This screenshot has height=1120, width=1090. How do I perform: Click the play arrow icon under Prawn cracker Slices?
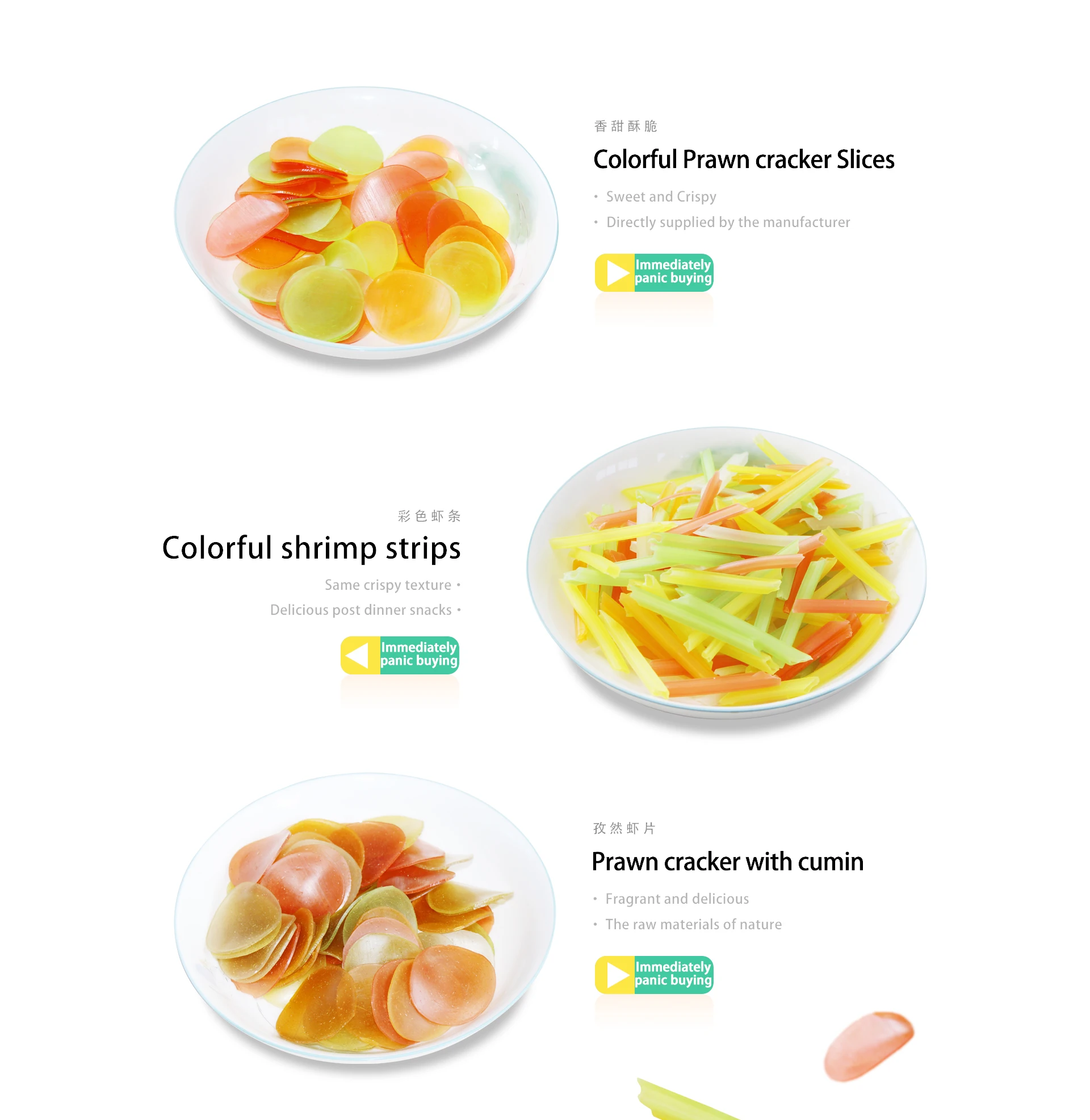pyautogui.click(x=617, y=273)
